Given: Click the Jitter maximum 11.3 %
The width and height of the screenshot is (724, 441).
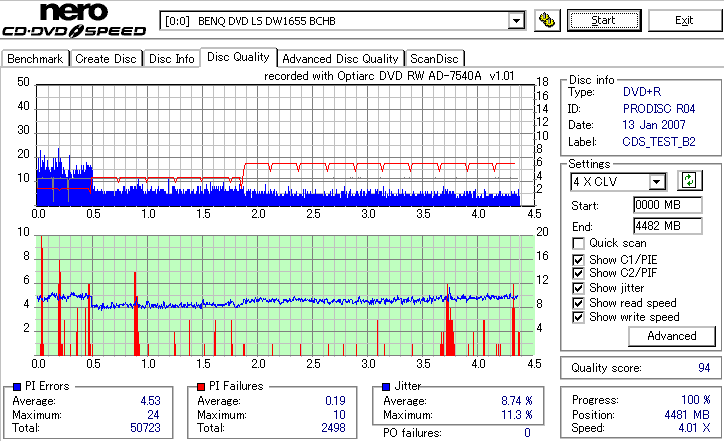Looking at the screenshot, I should (x=517, y=415).
